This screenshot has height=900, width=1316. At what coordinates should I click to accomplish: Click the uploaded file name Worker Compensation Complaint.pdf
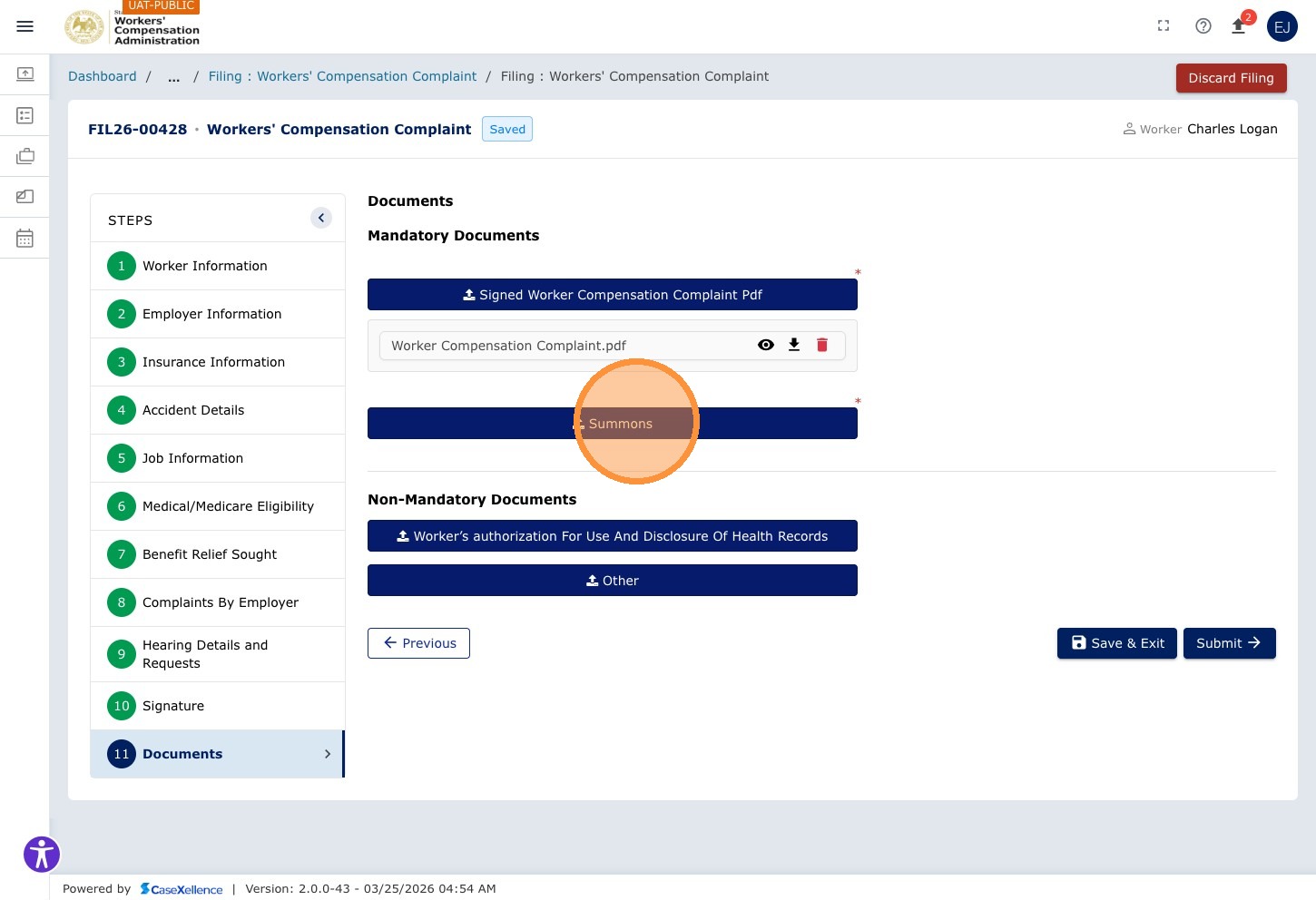tap(509, 346)
